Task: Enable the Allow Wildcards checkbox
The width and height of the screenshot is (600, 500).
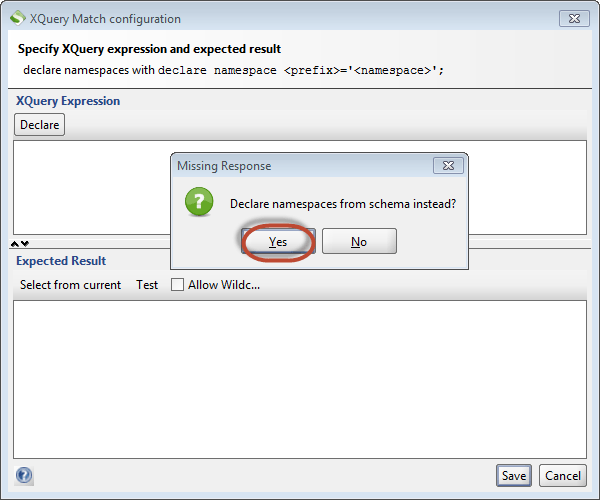Action: coord(177,285)
